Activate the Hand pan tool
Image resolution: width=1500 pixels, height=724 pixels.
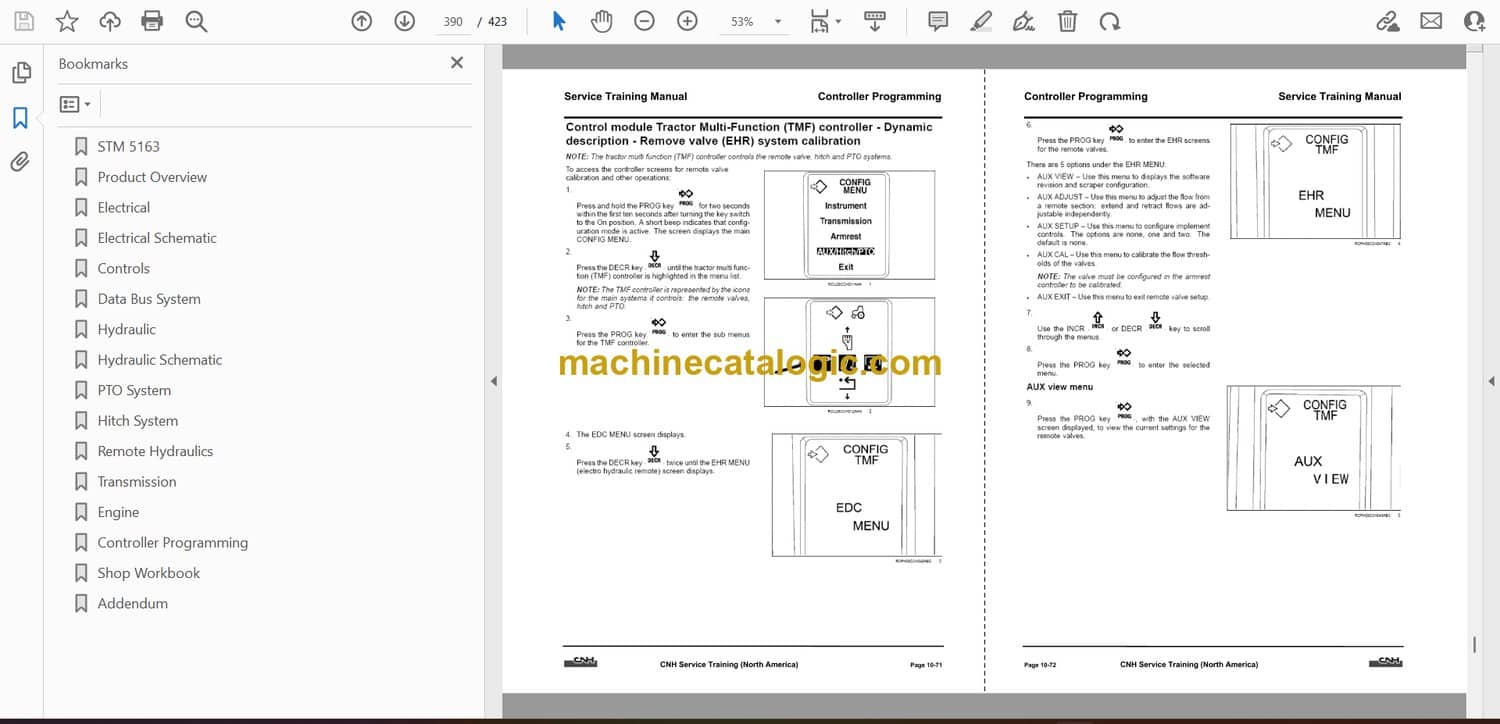pyautogui.click(x=601, y=21)
